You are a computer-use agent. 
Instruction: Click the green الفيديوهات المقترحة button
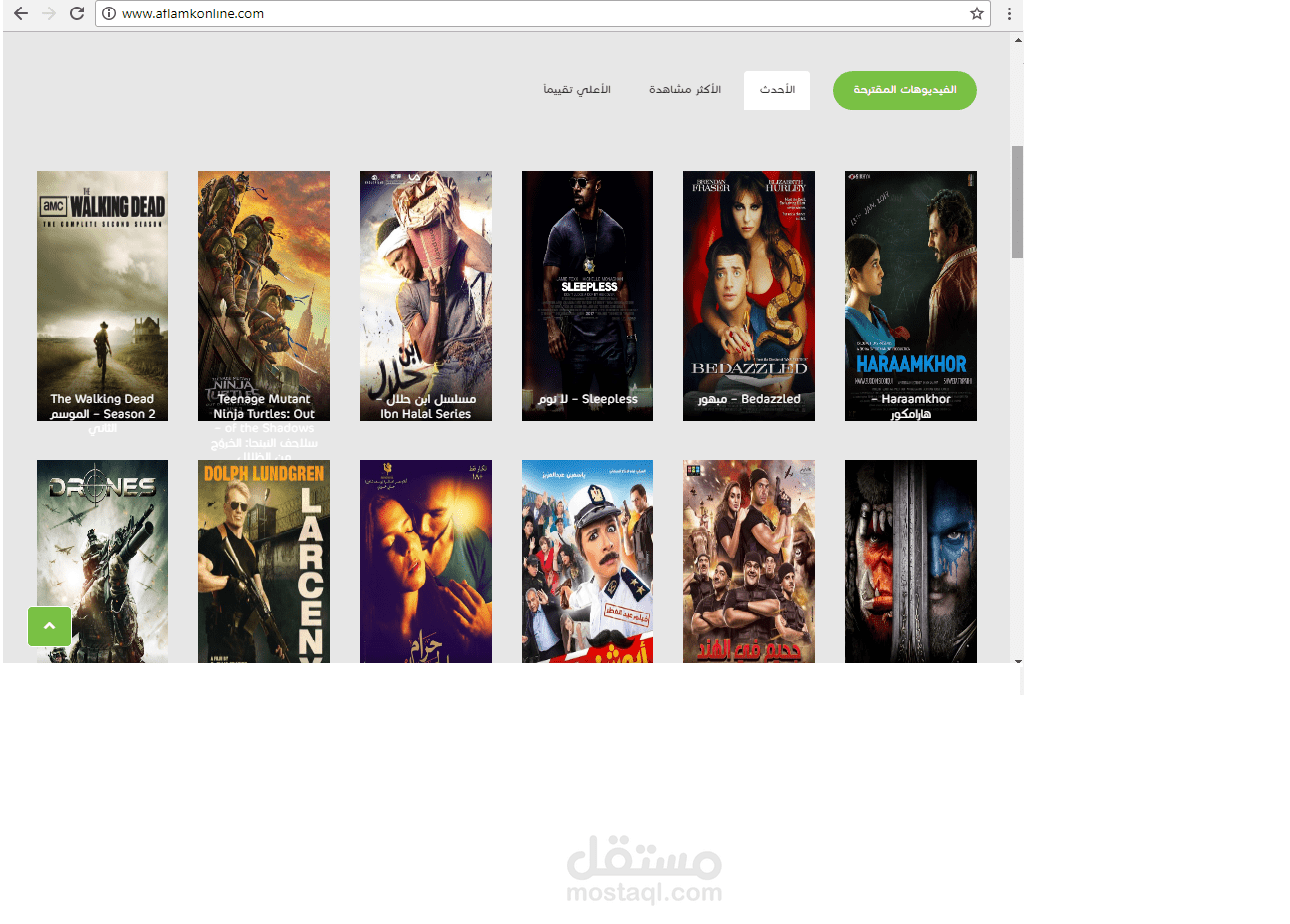904,90
